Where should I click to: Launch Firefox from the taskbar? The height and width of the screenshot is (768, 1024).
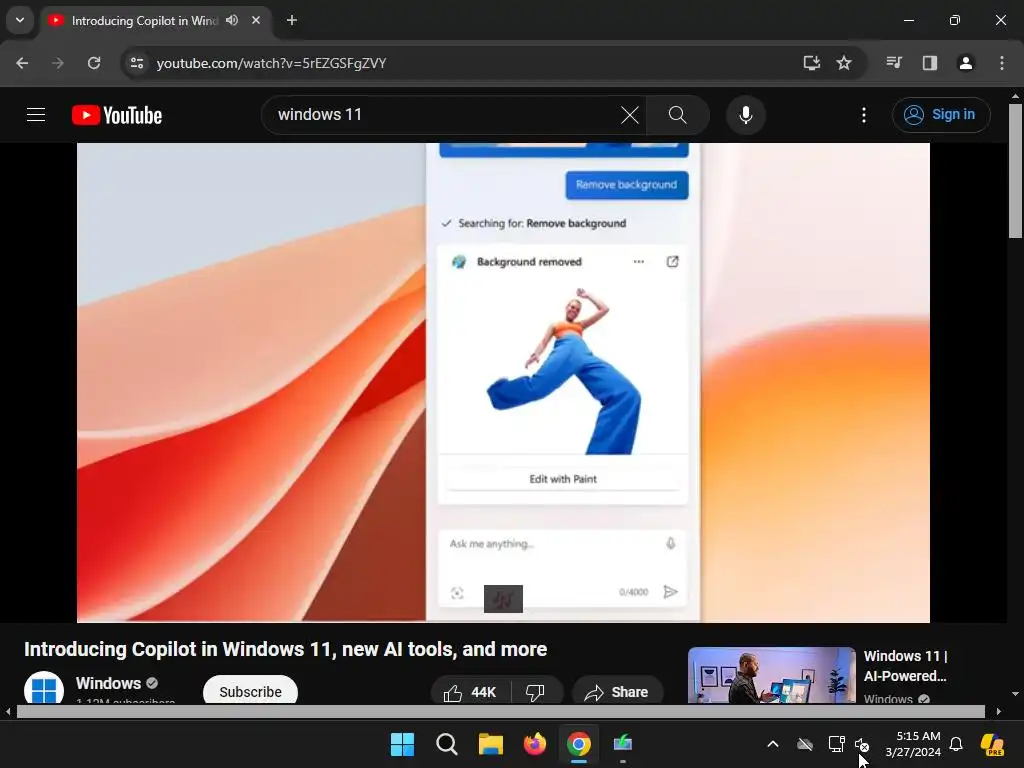[x=535, y=744]
